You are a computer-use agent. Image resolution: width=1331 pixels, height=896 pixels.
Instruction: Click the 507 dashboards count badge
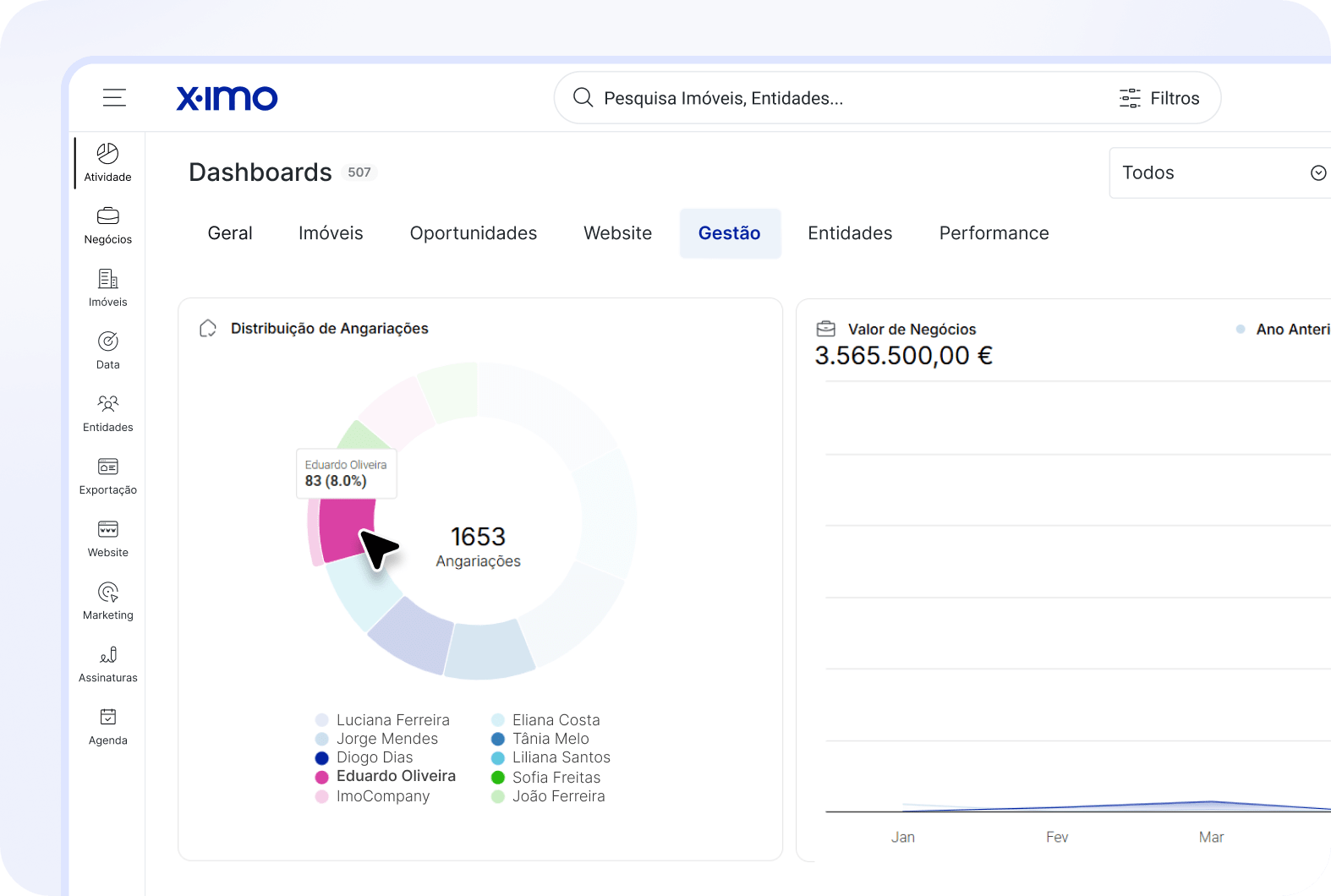tap(359, 172)
